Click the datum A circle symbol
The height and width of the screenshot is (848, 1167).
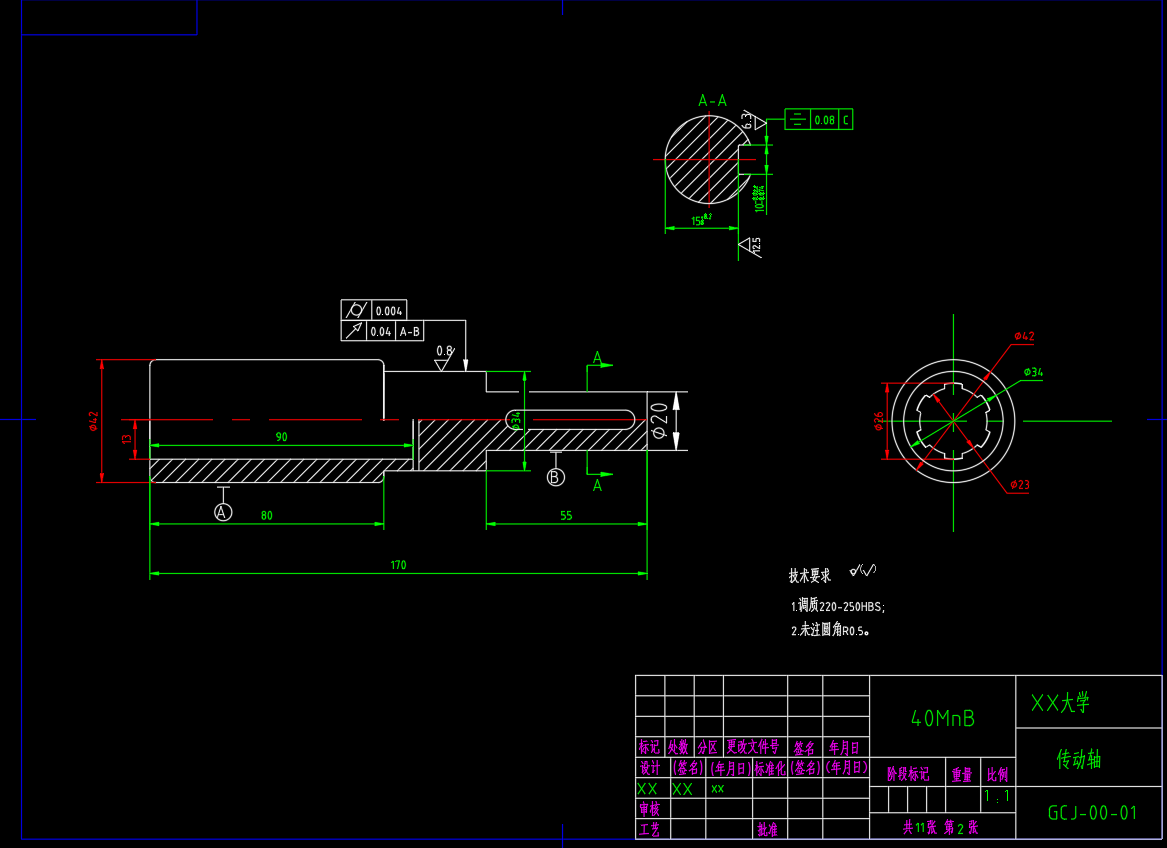(223, 512)
